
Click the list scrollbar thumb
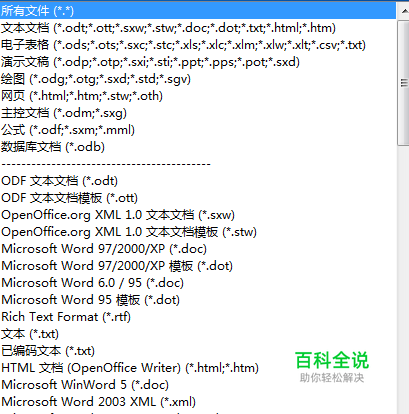403,83
